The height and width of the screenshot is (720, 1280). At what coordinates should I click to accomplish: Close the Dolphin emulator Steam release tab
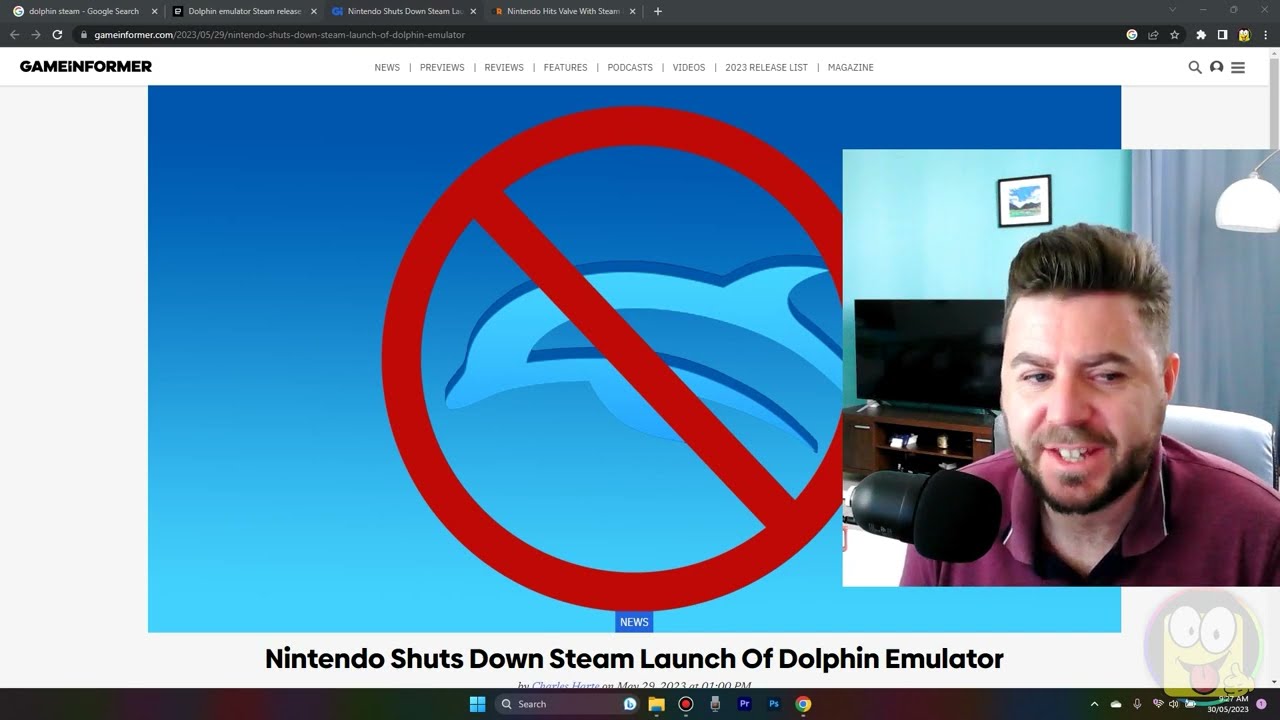click(x=314, y=11)
